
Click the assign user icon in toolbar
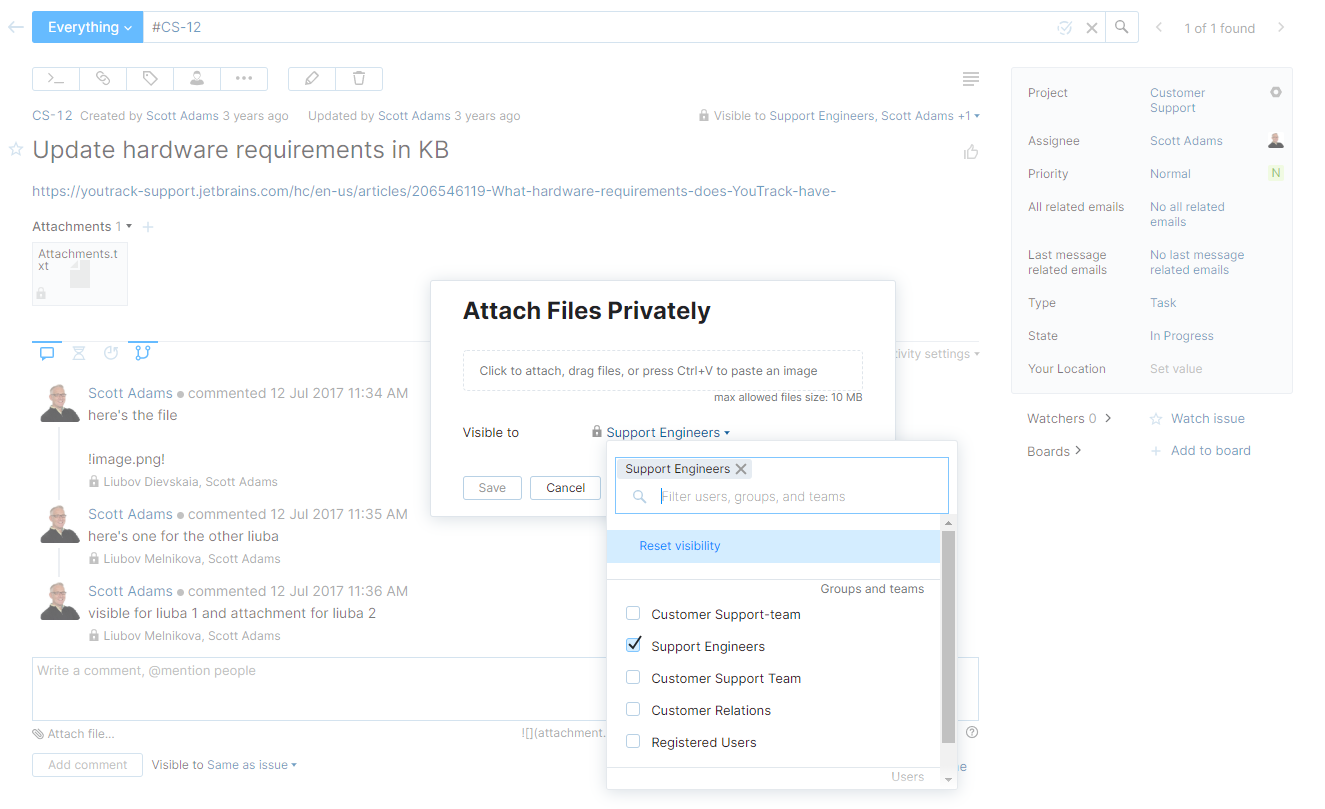pos(196,78)
